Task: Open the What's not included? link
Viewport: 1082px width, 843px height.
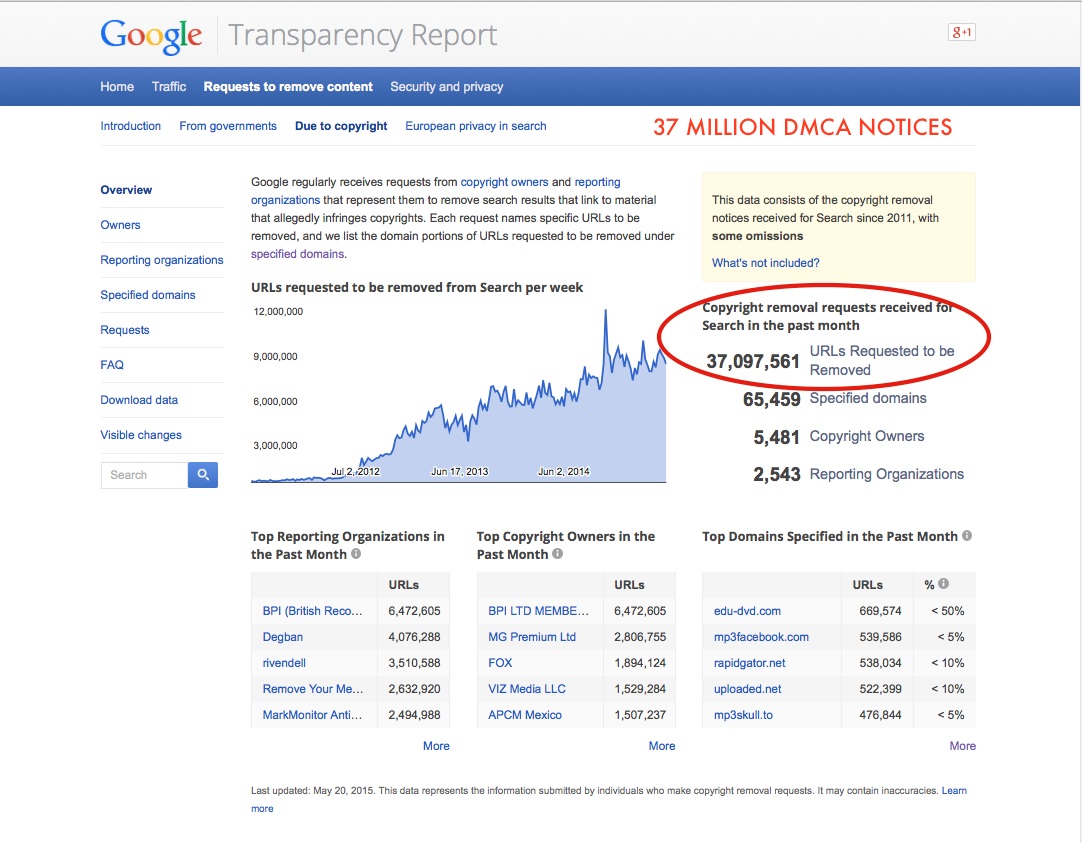Action: [x=765, y=263]
